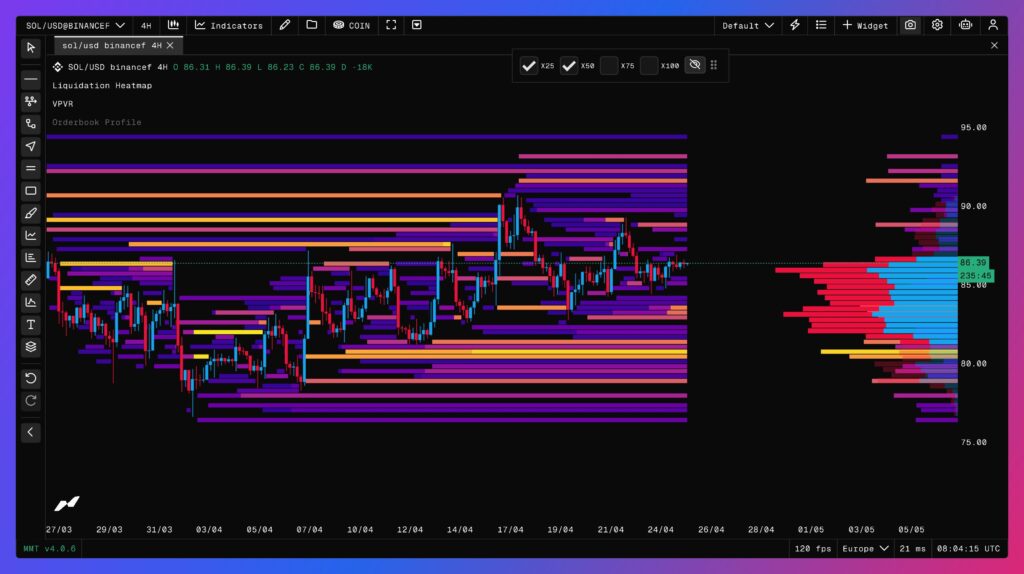The height and width of the screenshot is (574, 1024).
Task: Select the cursor pointer tool
Action: coord(31,47)
